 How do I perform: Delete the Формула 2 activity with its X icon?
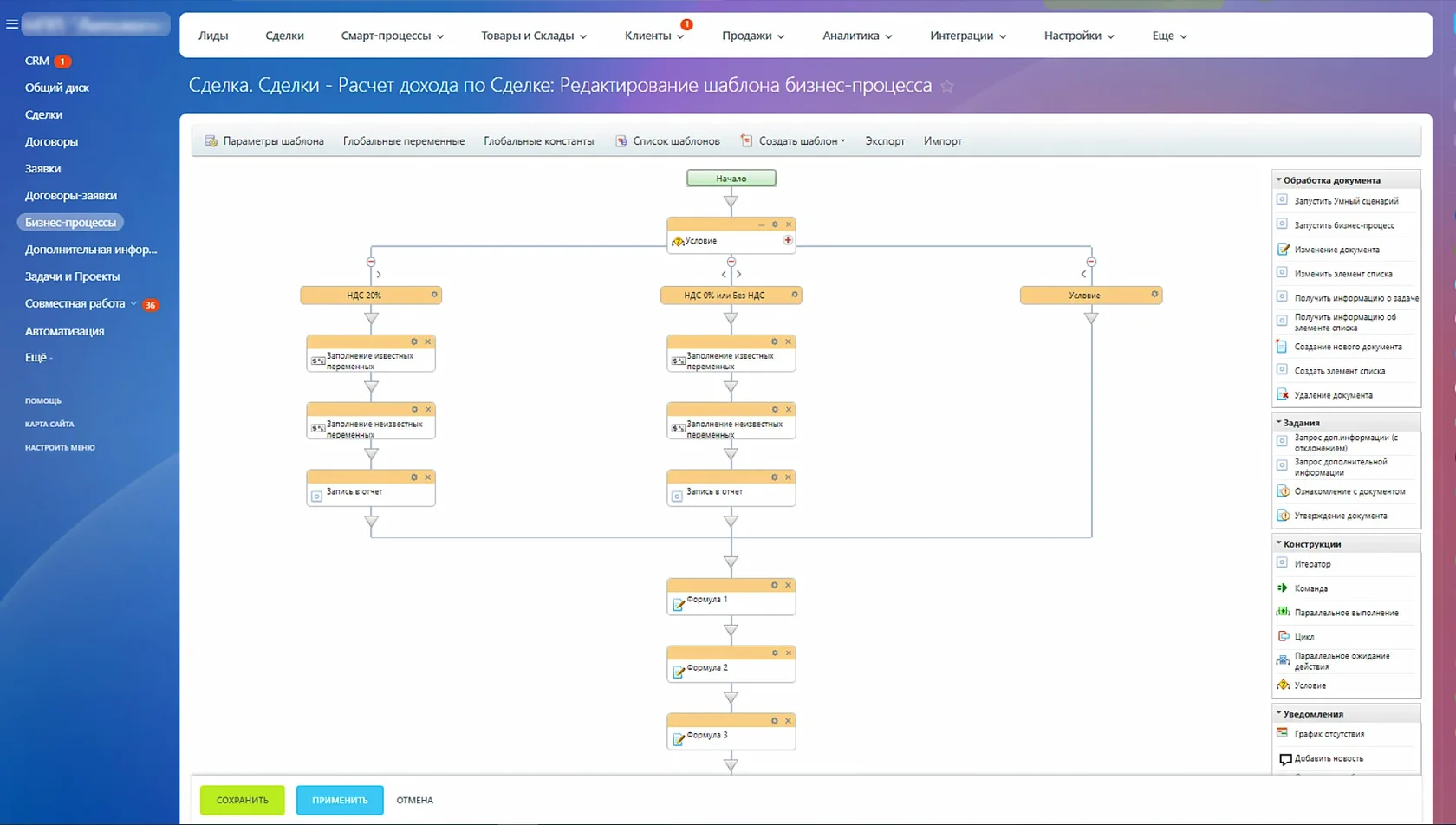tap(789, 653)
